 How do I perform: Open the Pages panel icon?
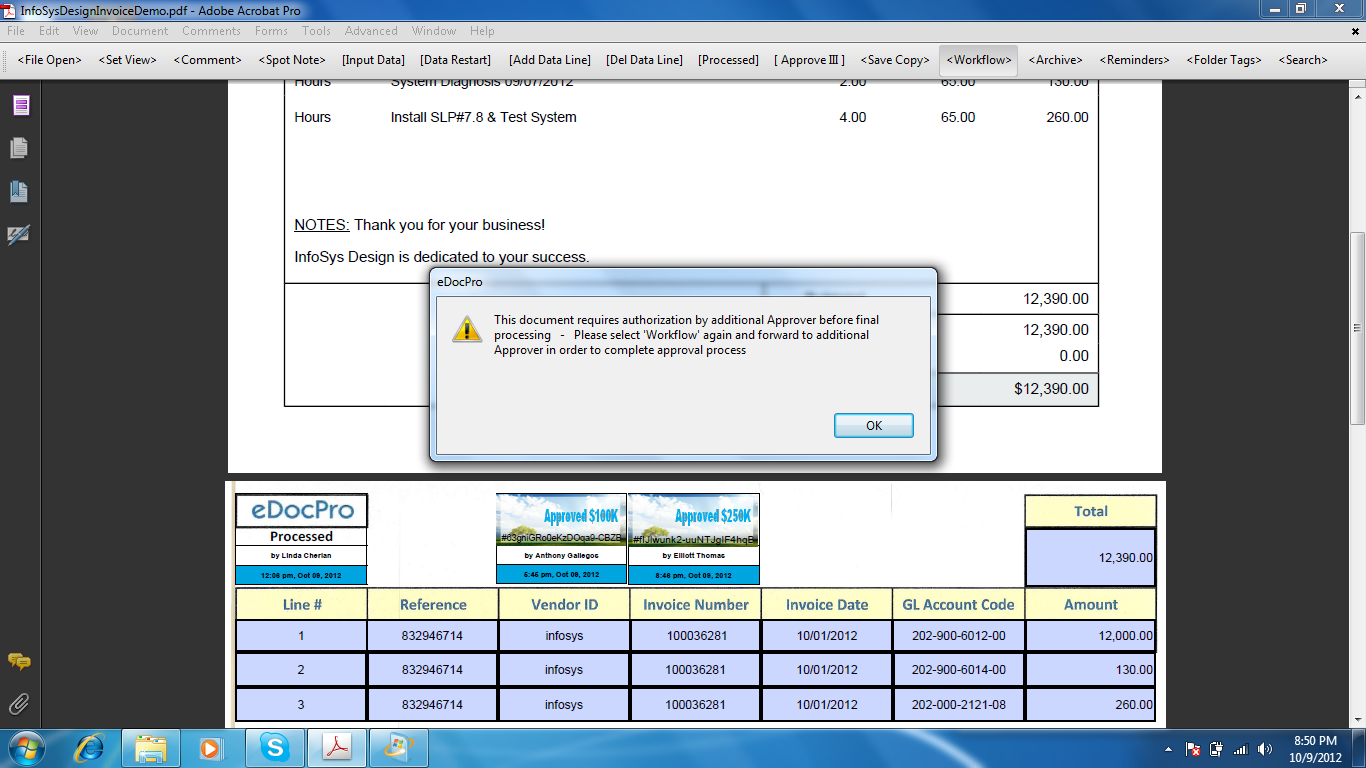coord(19,148)
